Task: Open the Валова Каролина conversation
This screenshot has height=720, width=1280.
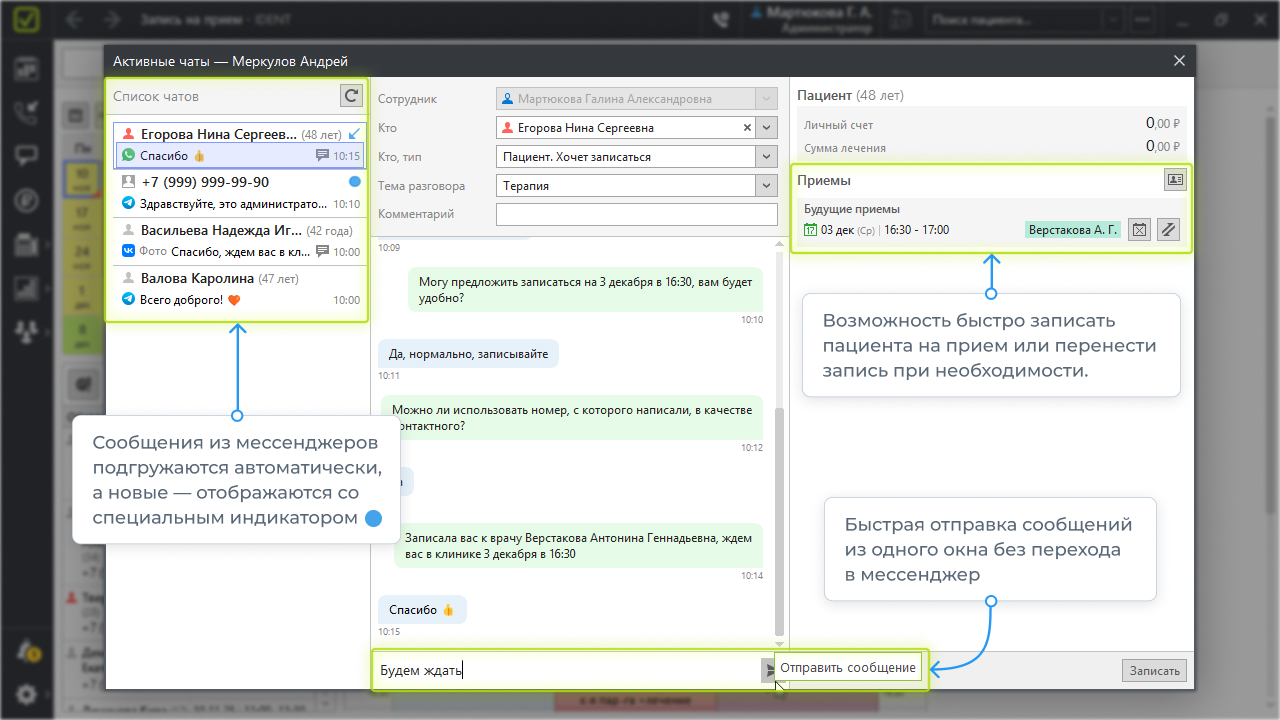Action: point(238,288)
